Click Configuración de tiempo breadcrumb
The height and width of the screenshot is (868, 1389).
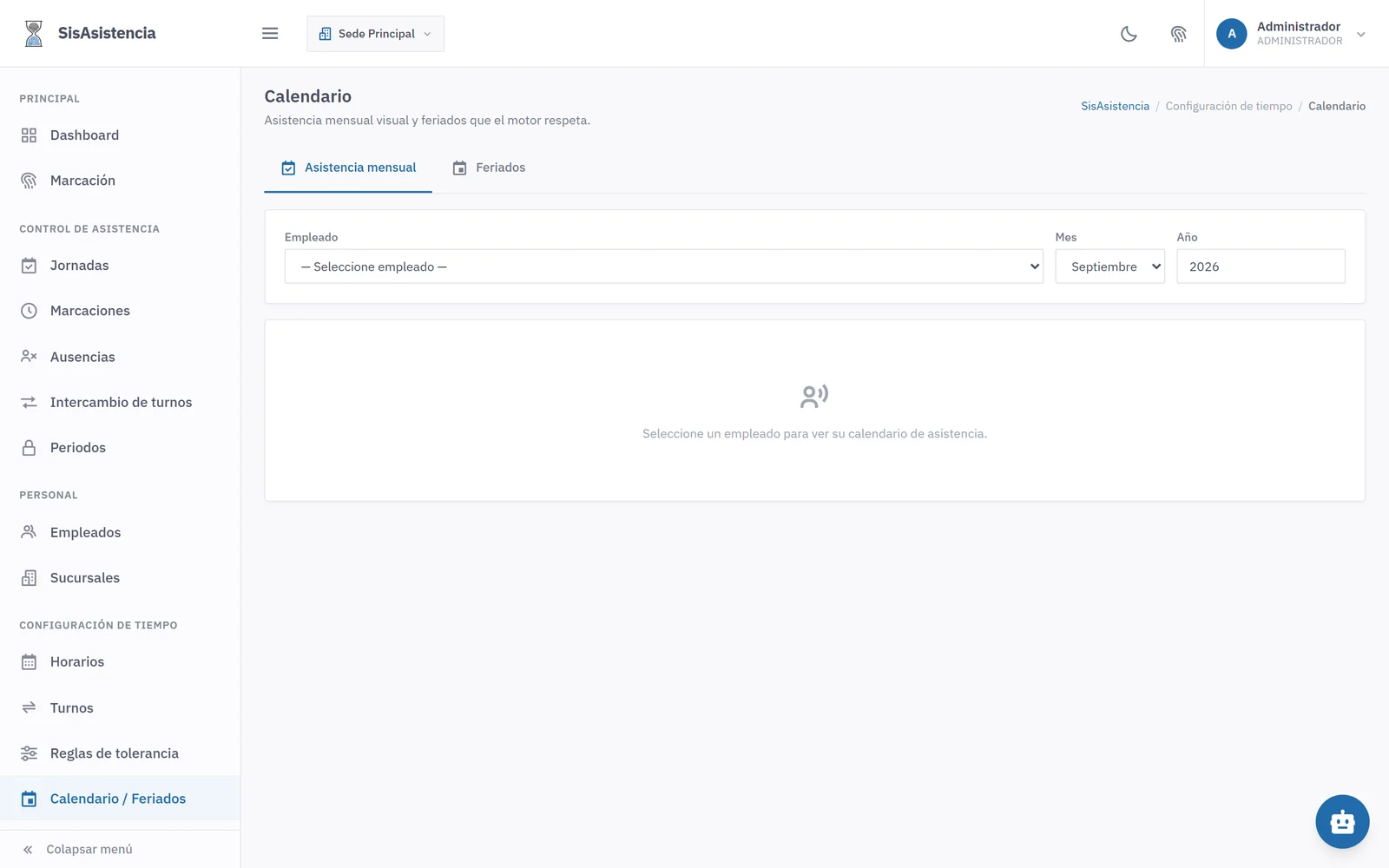coord(1228,106)
